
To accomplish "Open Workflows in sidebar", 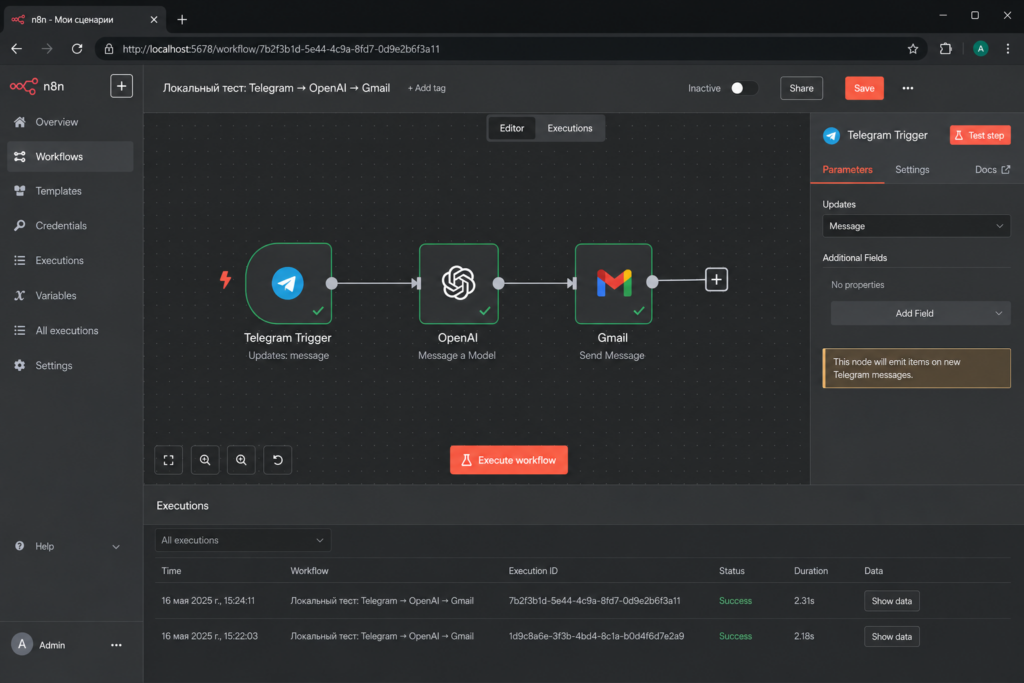I will coord(70,157).
